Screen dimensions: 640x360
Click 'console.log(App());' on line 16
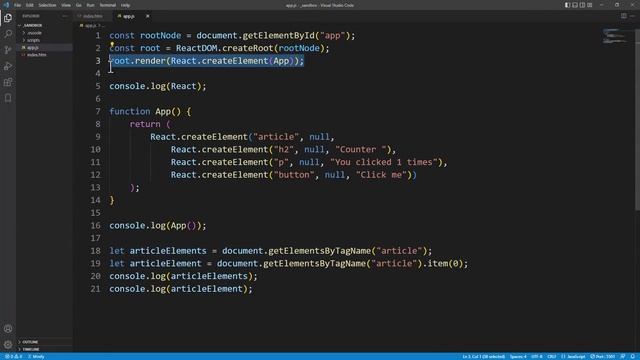point(158,225)
